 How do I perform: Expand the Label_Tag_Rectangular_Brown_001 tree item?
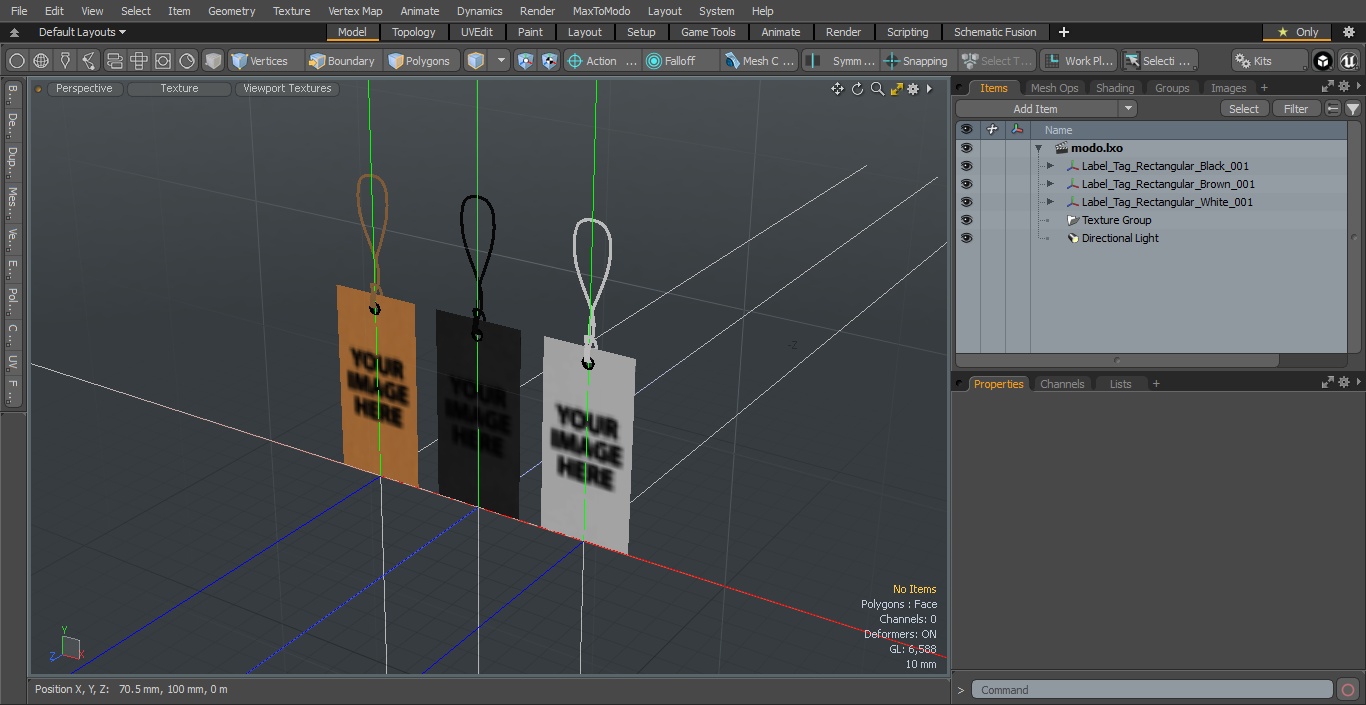[1050, 184]
